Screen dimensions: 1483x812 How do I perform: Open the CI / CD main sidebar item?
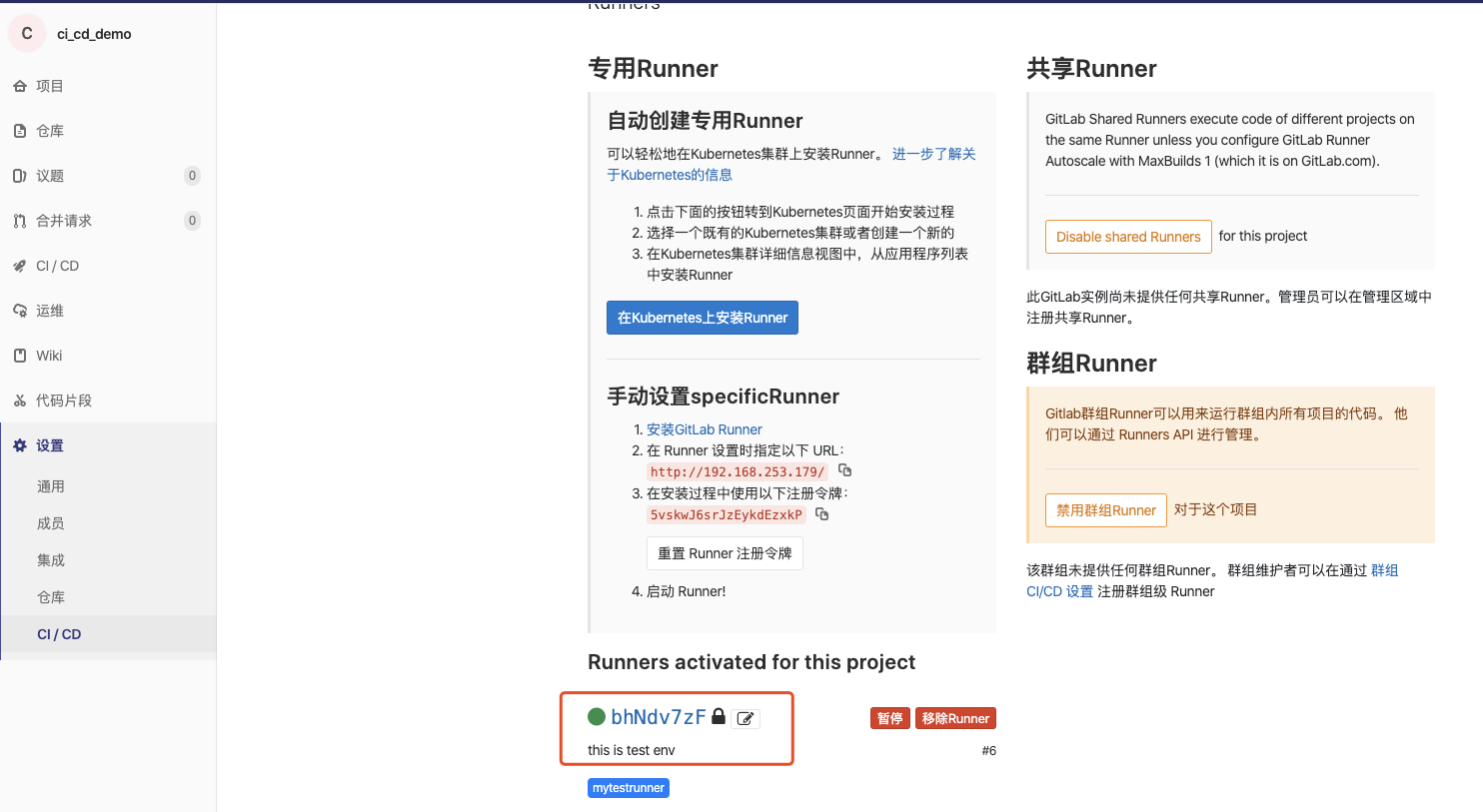pos(57,266)
